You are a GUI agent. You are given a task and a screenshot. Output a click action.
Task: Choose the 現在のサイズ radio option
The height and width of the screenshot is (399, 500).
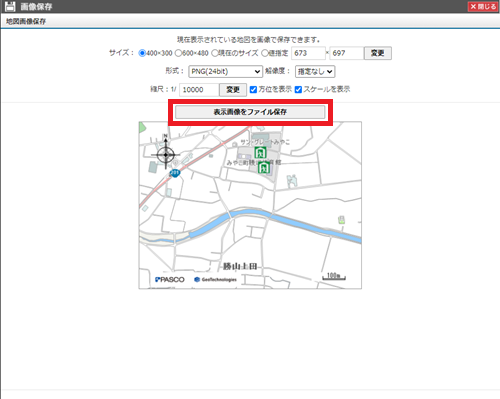215,53
